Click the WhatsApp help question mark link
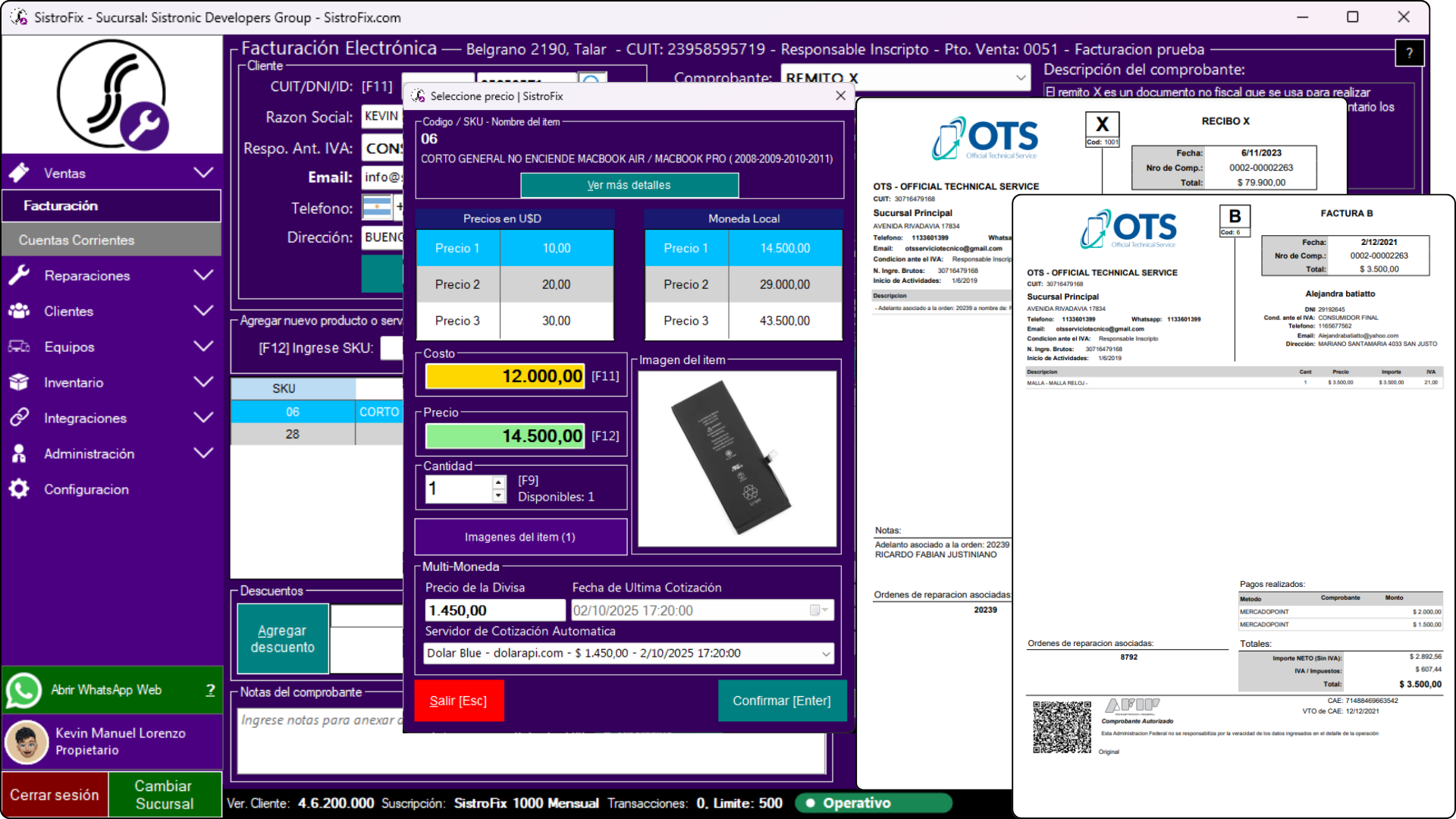This screenshot has width=1456, height=819. pos(210,690)
